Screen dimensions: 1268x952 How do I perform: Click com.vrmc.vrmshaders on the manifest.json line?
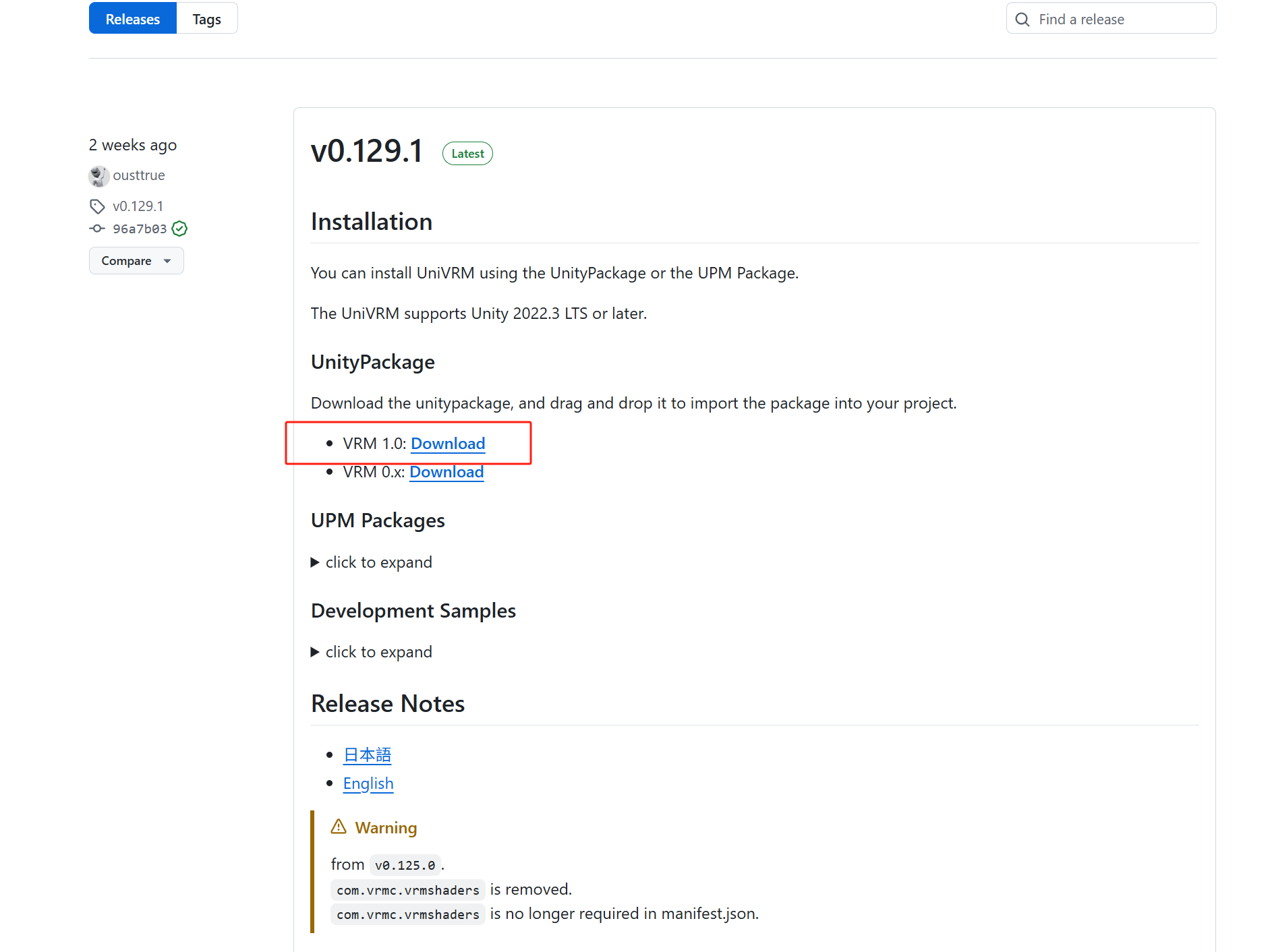[408, 914]
